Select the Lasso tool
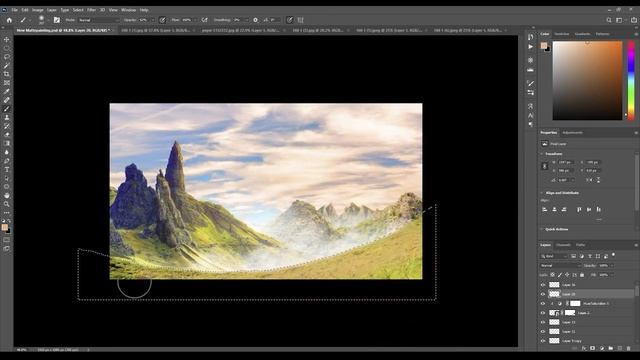The height and width of the screenshot is (360, 640). click(x=7, y=57)
